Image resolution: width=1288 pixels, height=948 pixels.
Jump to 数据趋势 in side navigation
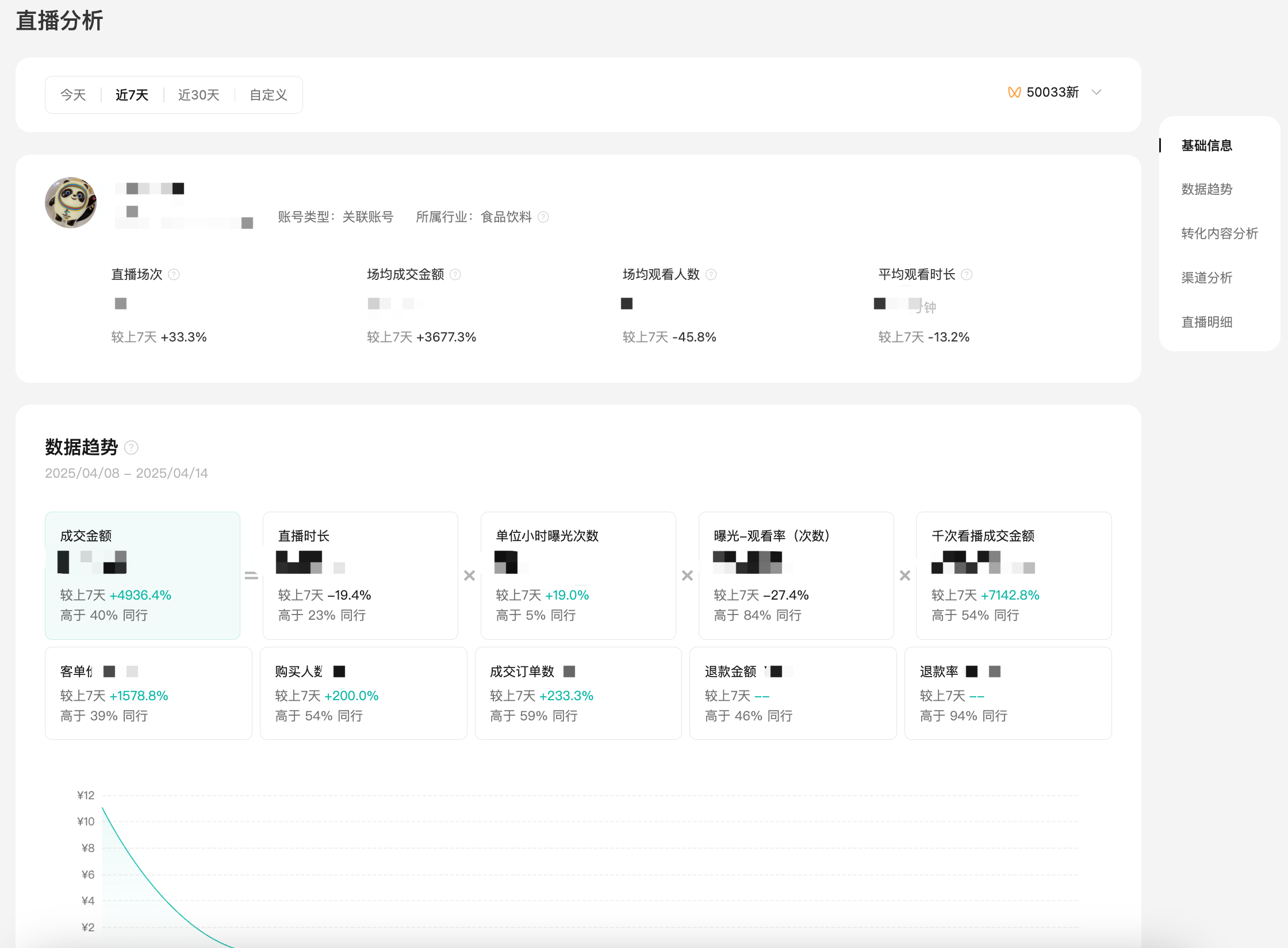1207,189
